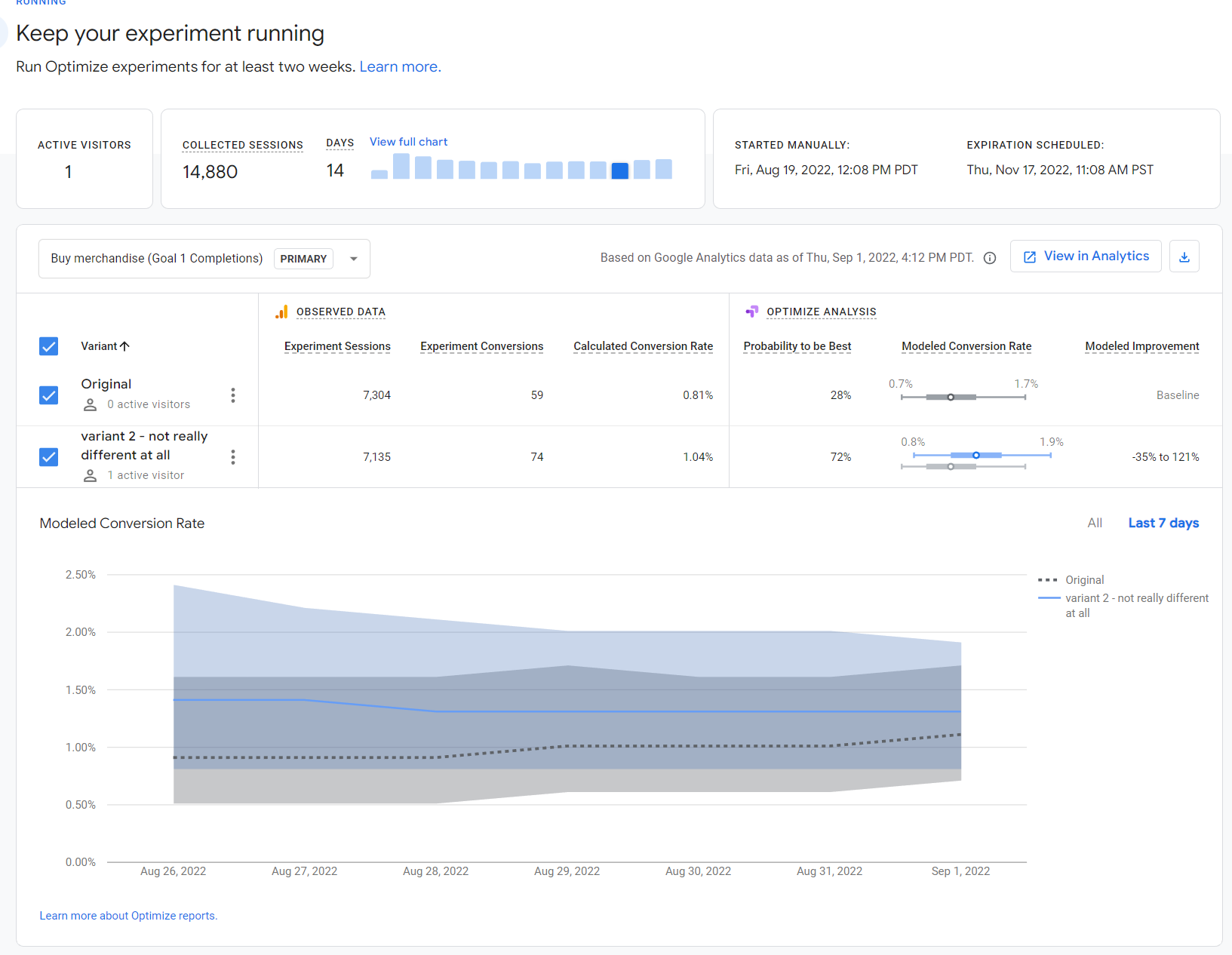Click the 28% probability cell
Viewport: 1232px width, 955px height.
point(840,395)
